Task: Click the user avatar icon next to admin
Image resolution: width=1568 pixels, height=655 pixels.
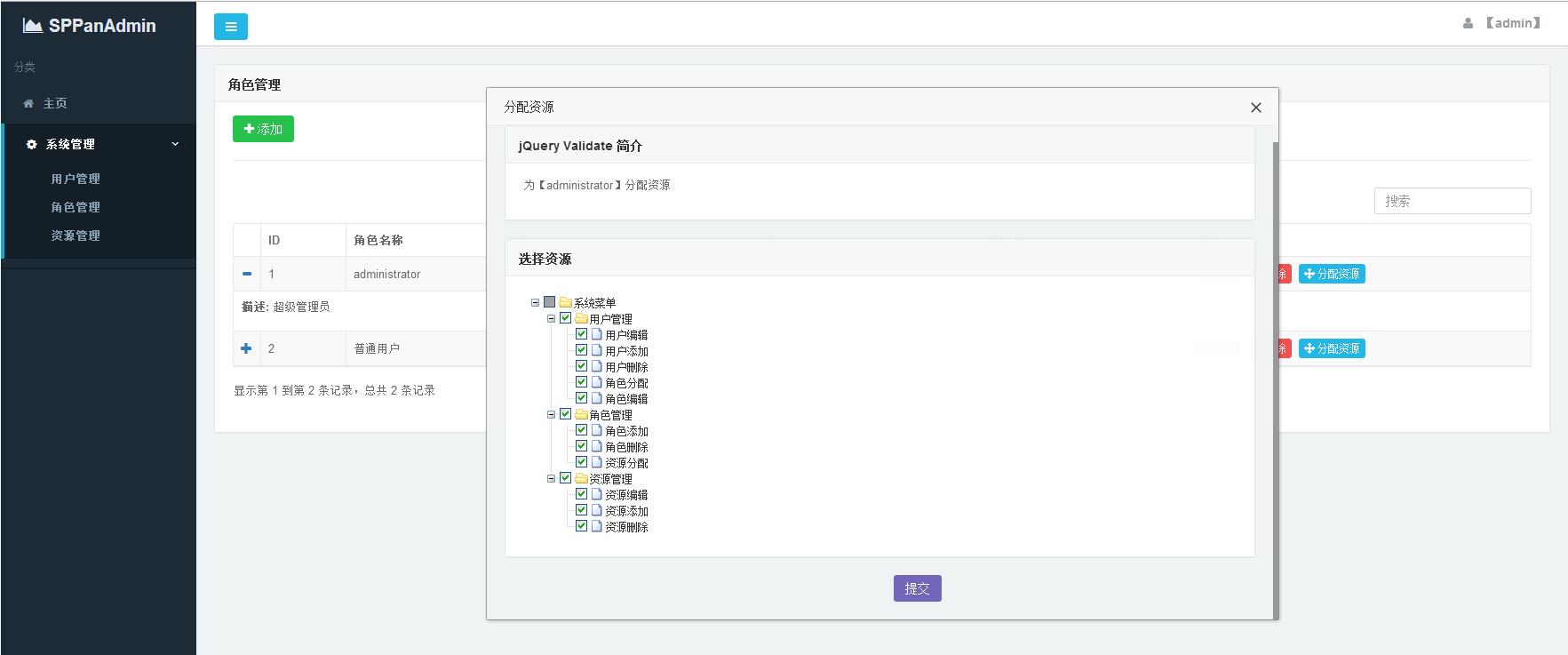Action: click(1468, 24)
